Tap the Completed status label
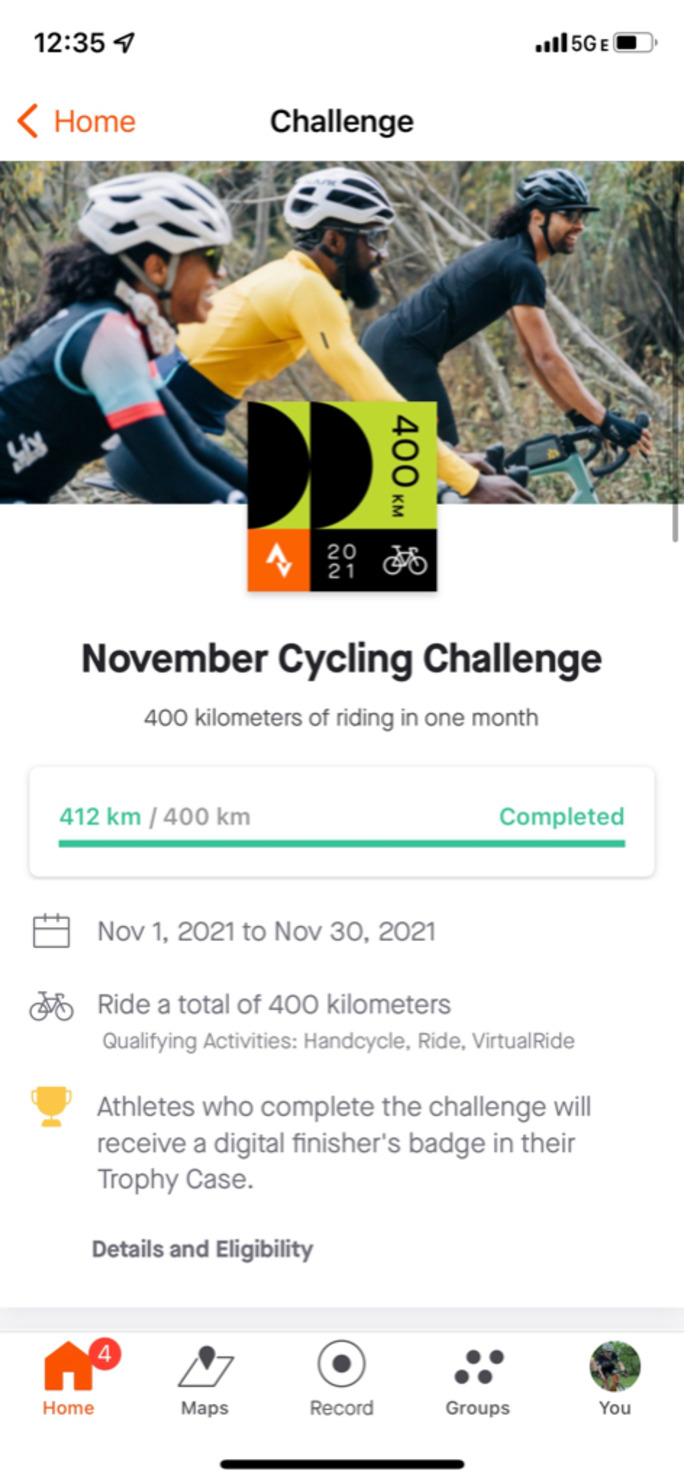This screenshot has height=1484, width=684. [x=561, y=816]
